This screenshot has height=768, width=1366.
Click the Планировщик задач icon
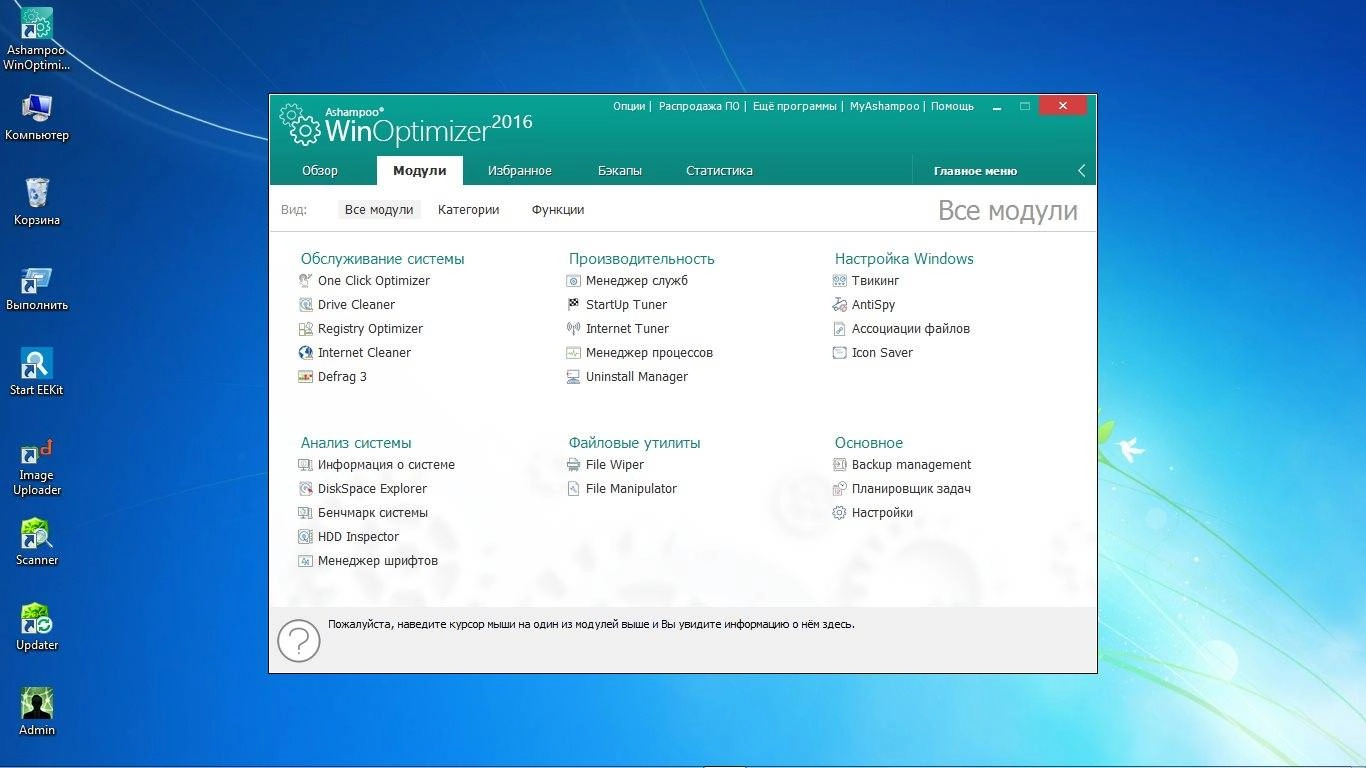pos(840,489)
